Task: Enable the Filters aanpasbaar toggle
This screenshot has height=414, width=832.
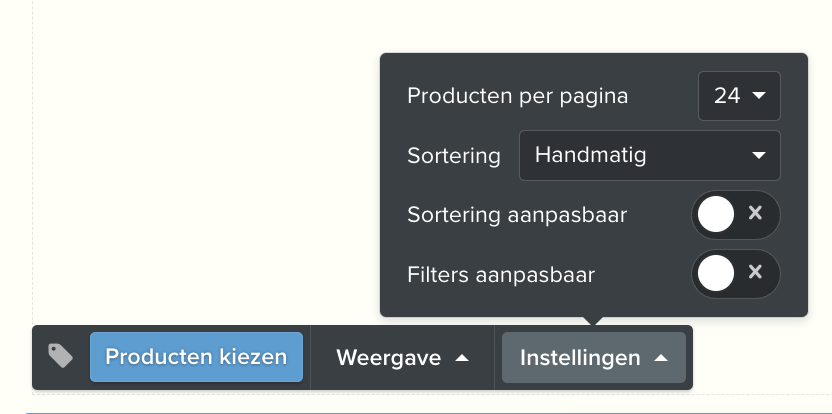Action: (x=736, y=274)
